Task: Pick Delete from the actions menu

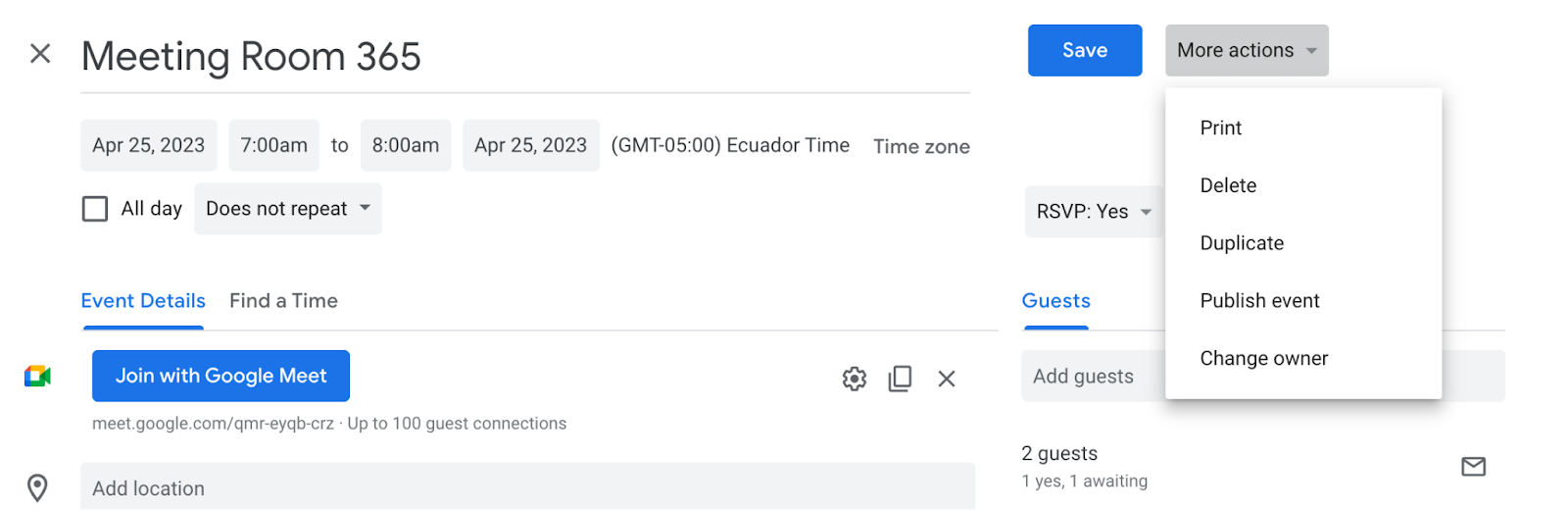Action: [x=1228, y=185]
